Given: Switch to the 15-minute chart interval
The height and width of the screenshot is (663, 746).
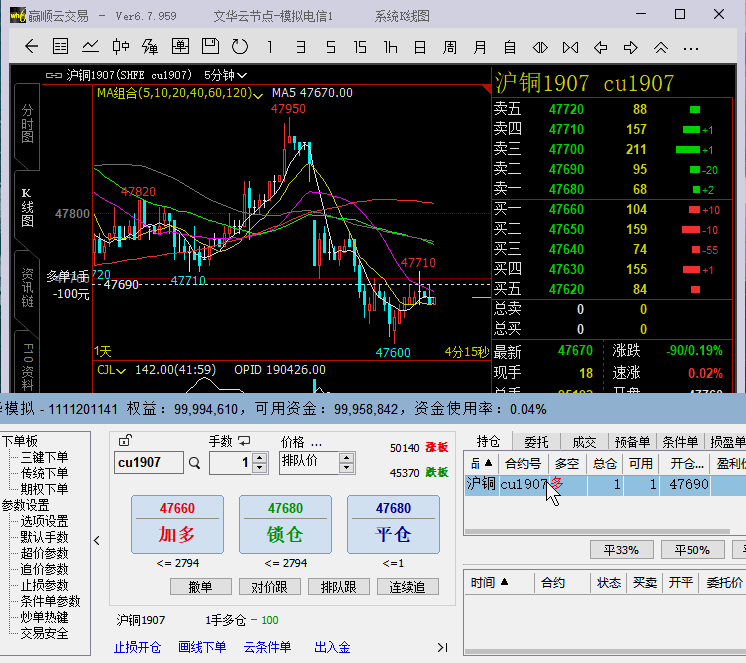Looking at the screenshot, I should point(360,46).
